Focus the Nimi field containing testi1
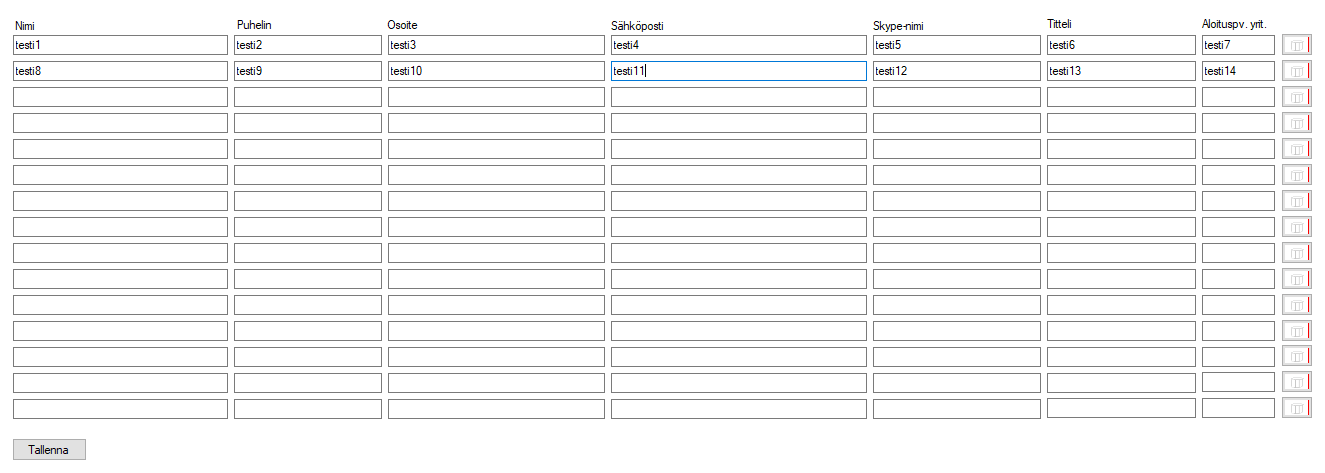 point(121,45)
